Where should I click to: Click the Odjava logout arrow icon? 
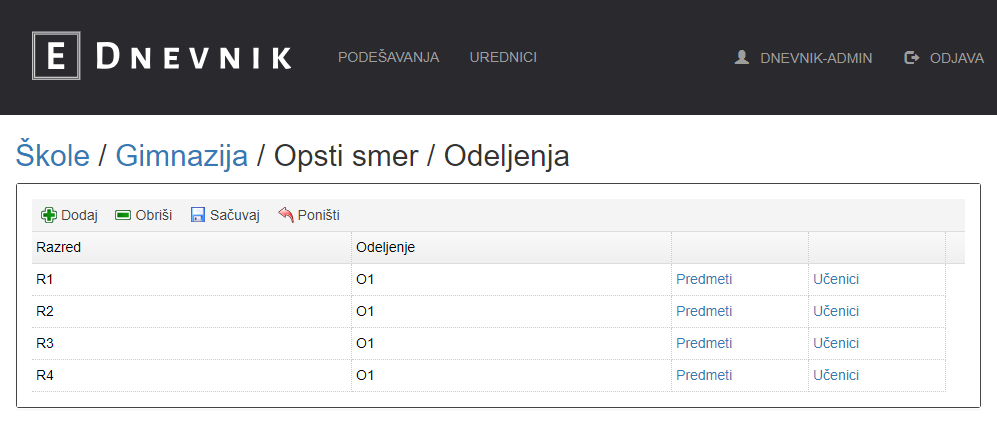point(911,58)
